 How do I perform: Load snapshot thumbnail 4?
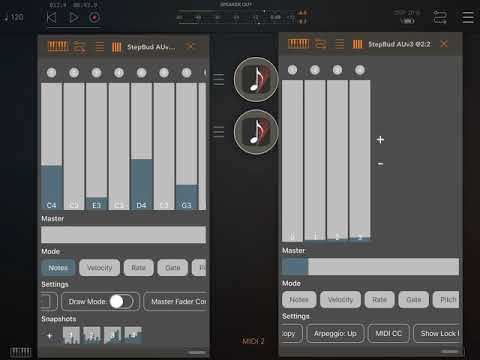(133, 335)
